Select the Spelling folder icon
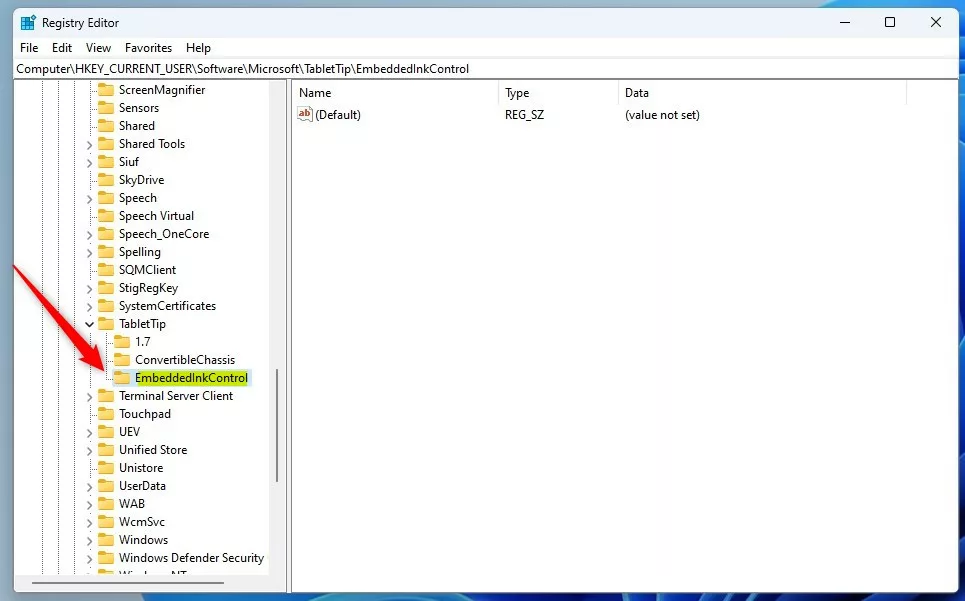965x601 pixels. point(106,252)
